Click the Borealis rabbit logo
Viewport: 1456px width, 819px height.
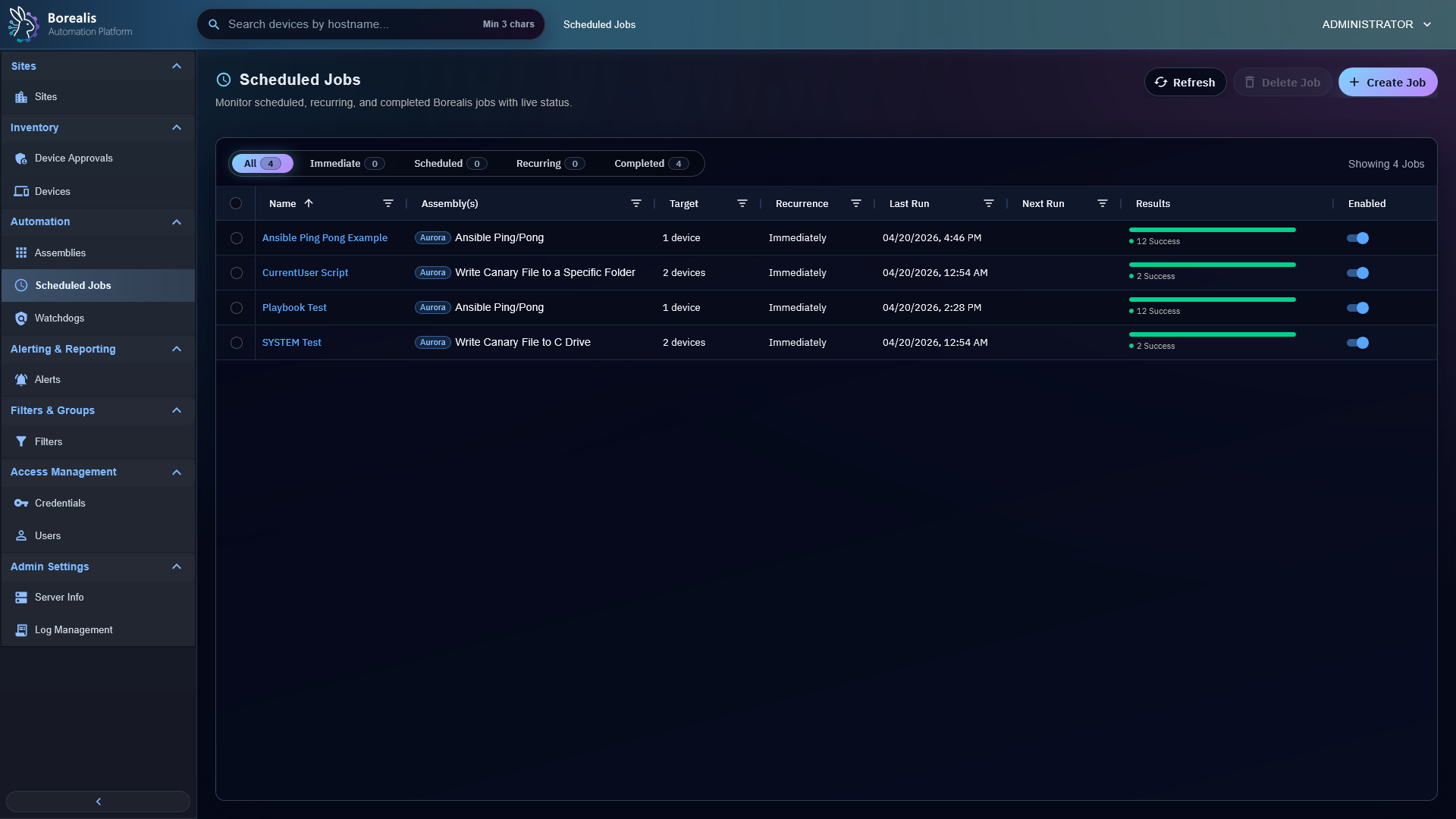(23, 24)
